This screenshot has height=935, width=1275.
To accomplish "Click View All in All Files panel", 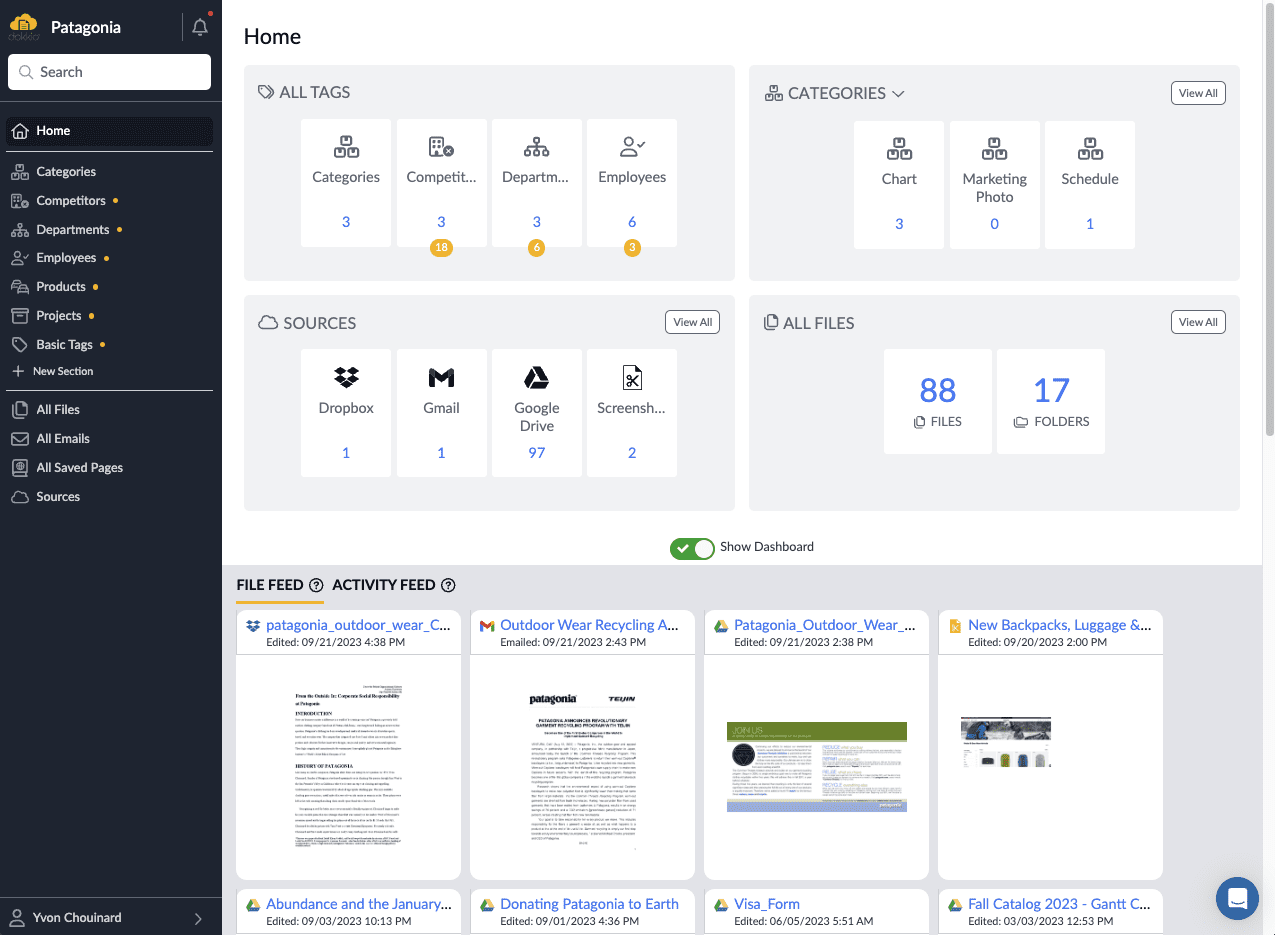I will [x=1198, y=322].
